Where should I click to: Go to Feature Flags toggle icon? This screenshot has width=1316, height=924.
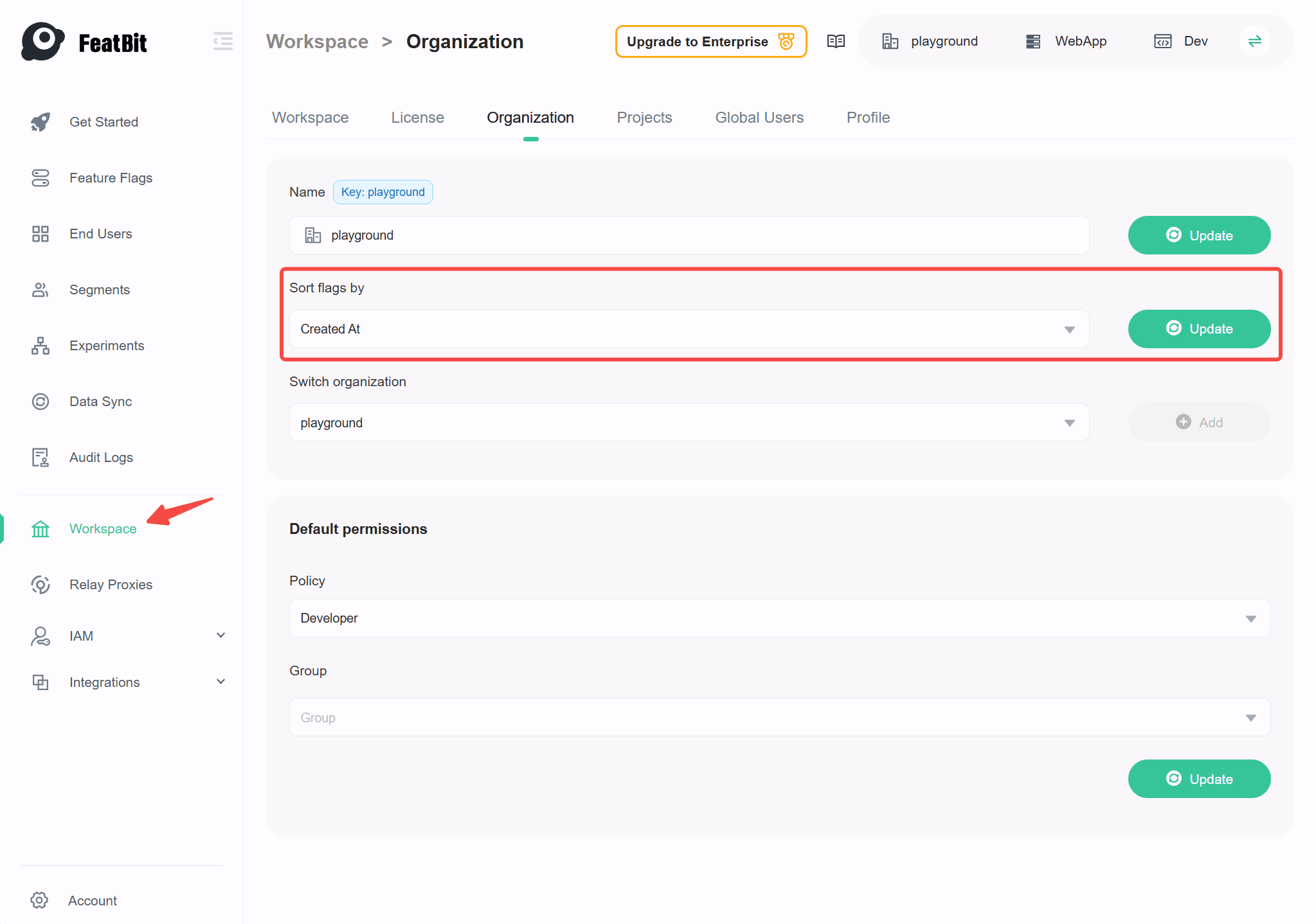pyautogui.click(x=41, y=178)
